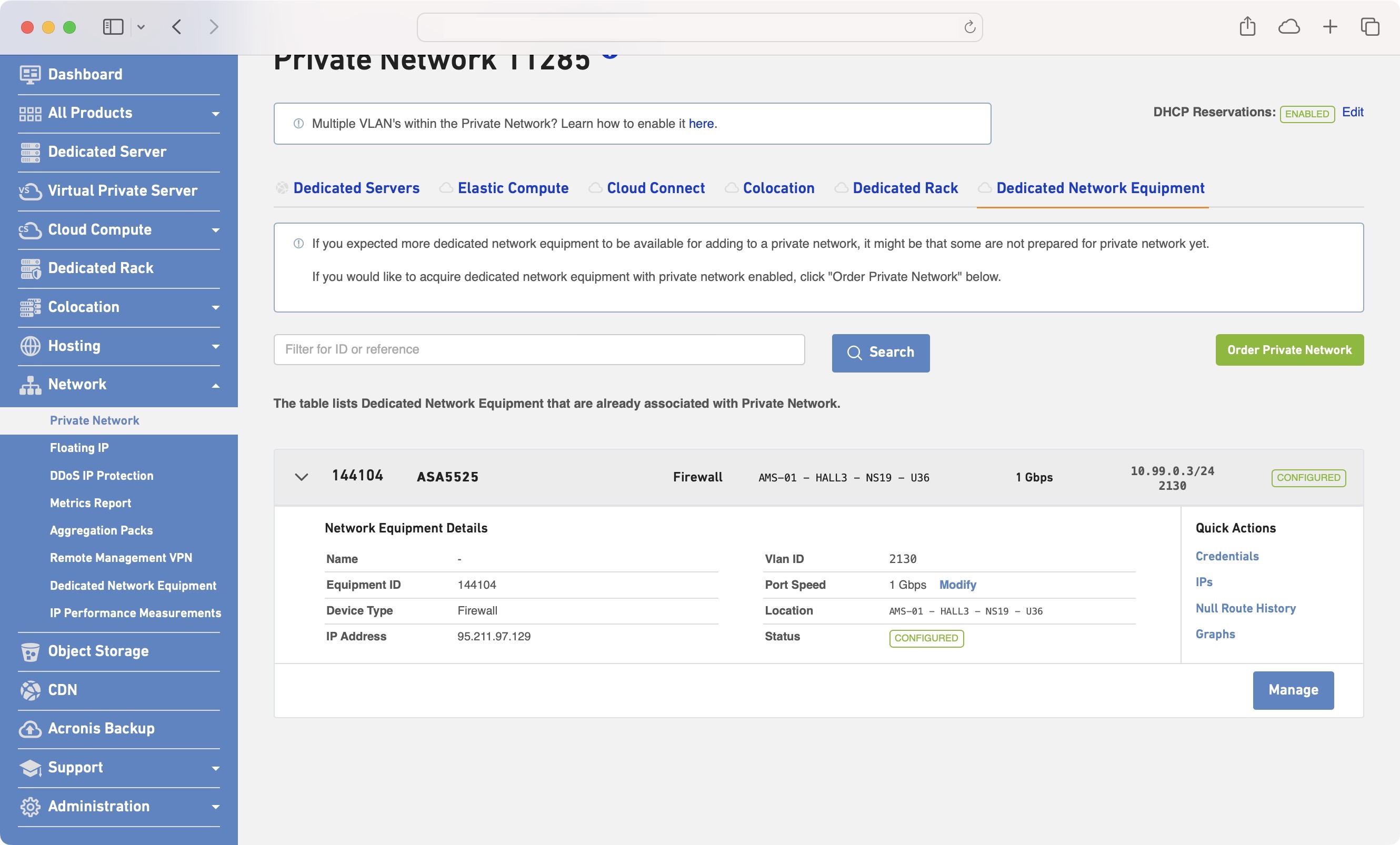Open Remote Management VPN in sidebar
The height and width of the screenshot is (845, 1400).
121,558
